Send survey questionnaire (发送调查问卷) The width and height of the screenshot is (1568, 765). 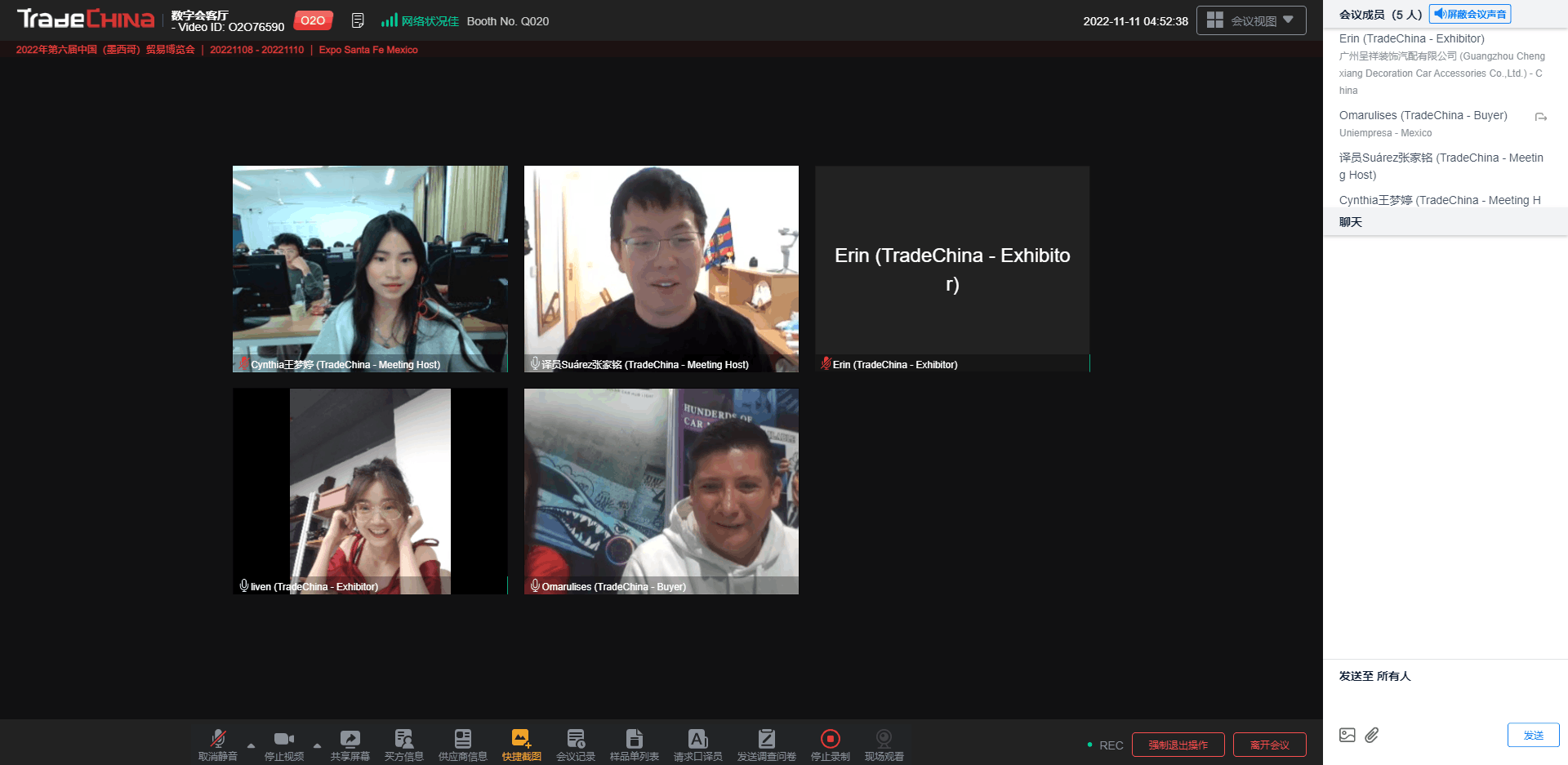766,744
